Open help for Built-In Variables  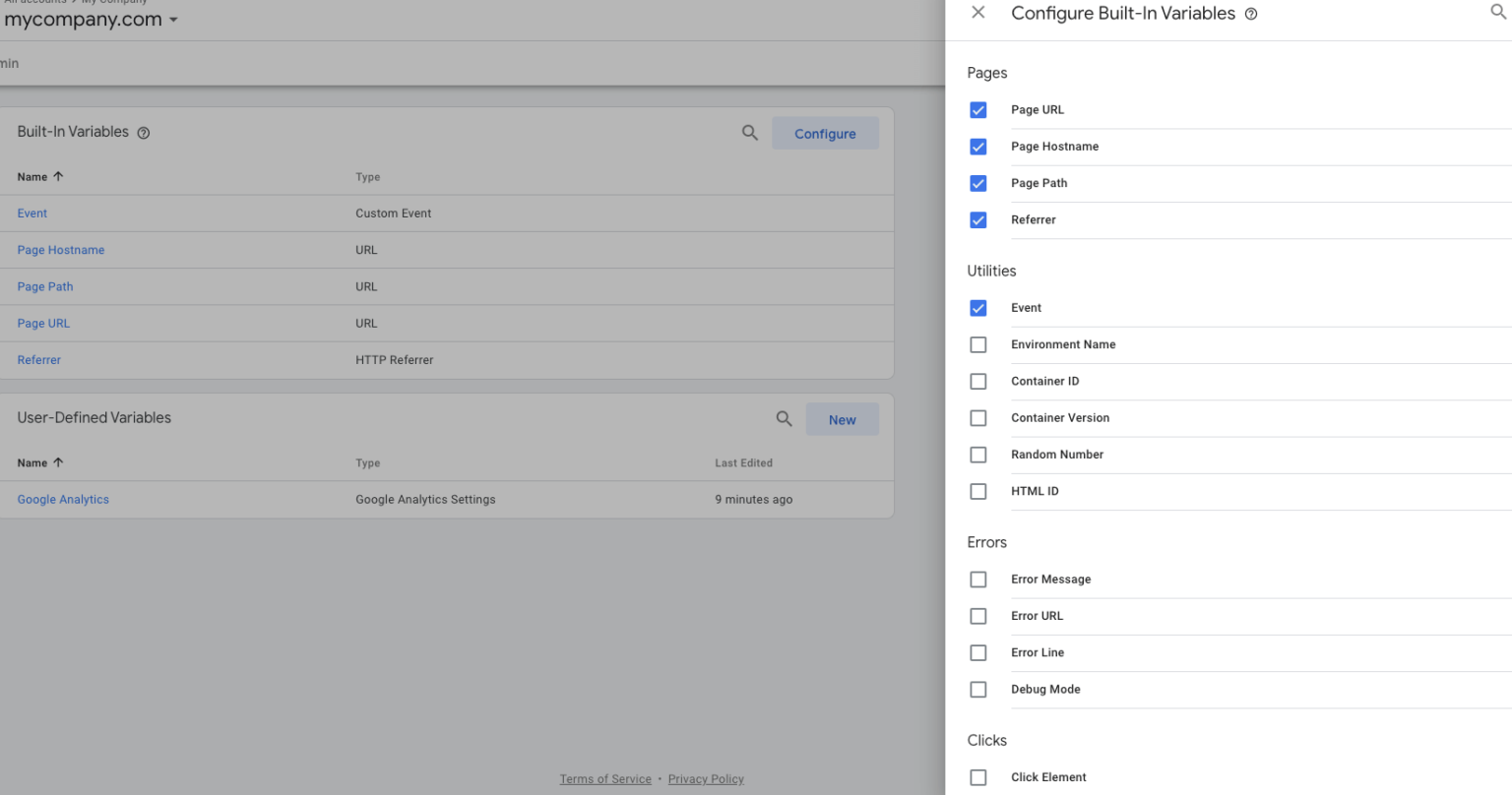click(144, 131)
